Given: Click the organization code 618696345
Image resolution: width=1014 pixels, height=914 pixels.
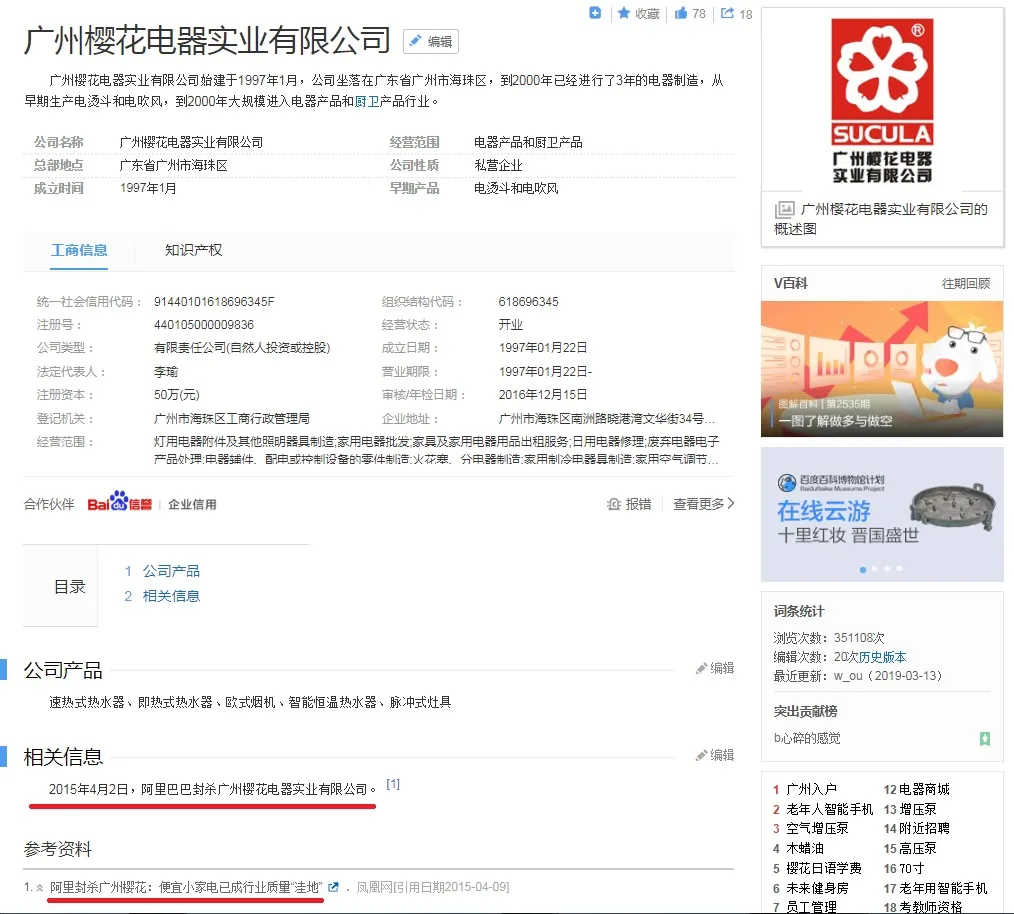Looking at the screenshot, I should tap(528, 302).
